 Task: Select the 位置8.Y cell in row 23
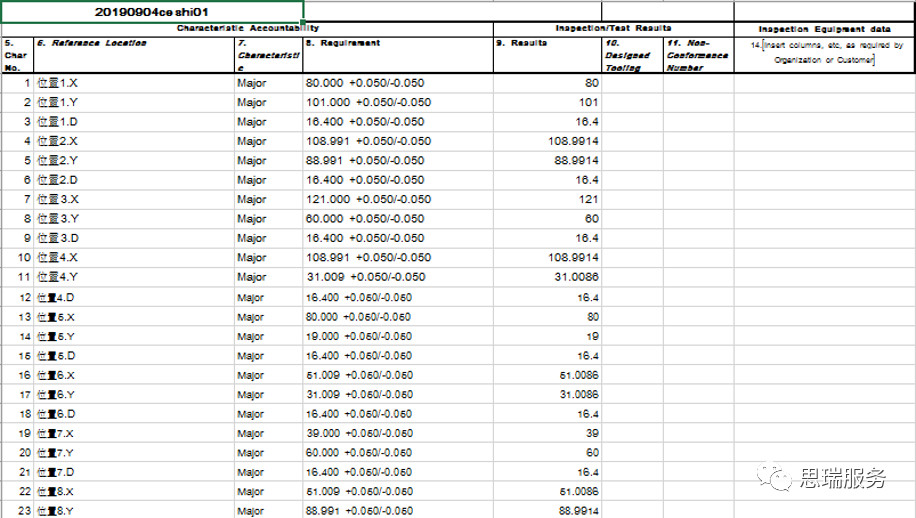(x=133, y=511)
